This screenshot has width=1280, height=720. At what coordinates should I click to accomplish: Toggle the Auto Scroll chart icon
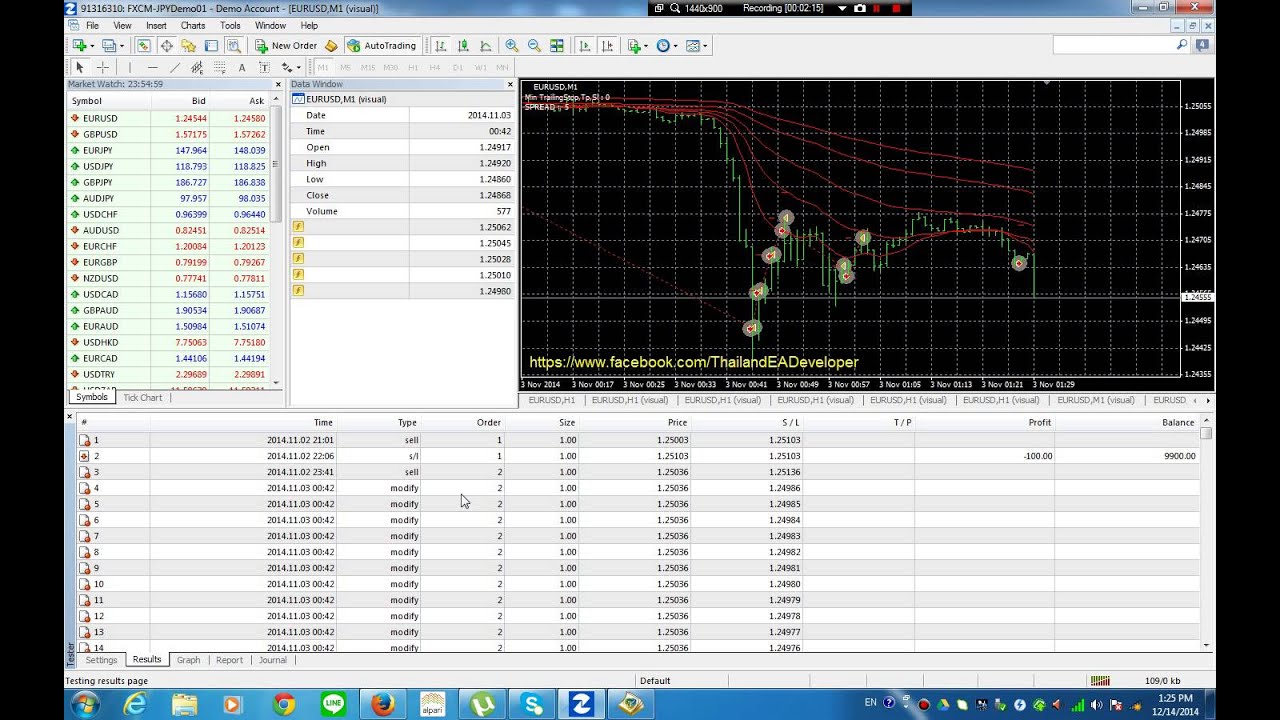[x=585, y=45]
